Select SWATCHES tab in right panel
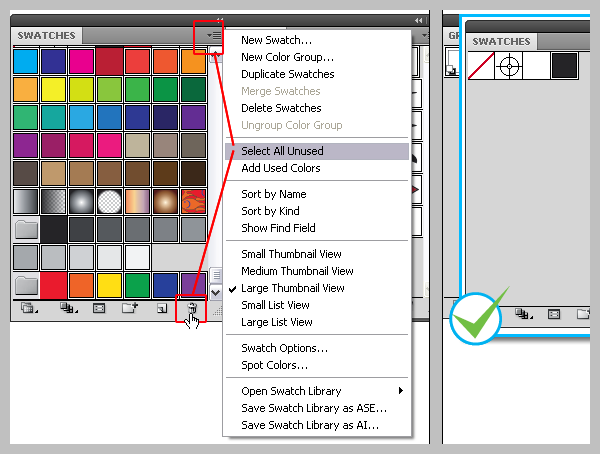 click(501, 41)
